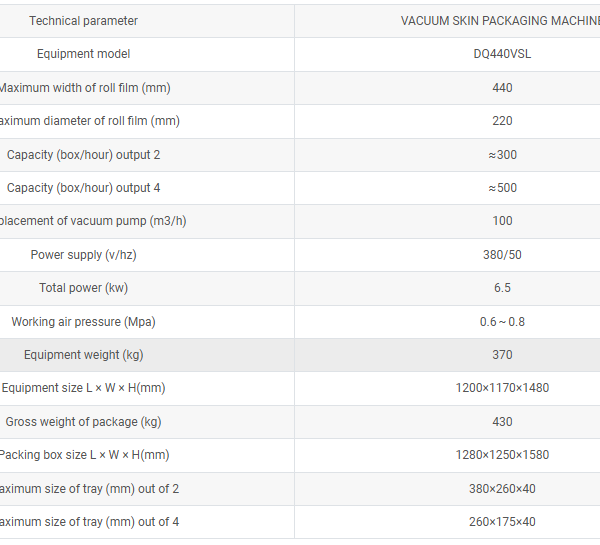Image resolution: width=600 pixels, height=545 pixels.
Task: Click the "VACUUM SKIN PACKAGING MACHINE" header cell
Action: click(499, 21)
